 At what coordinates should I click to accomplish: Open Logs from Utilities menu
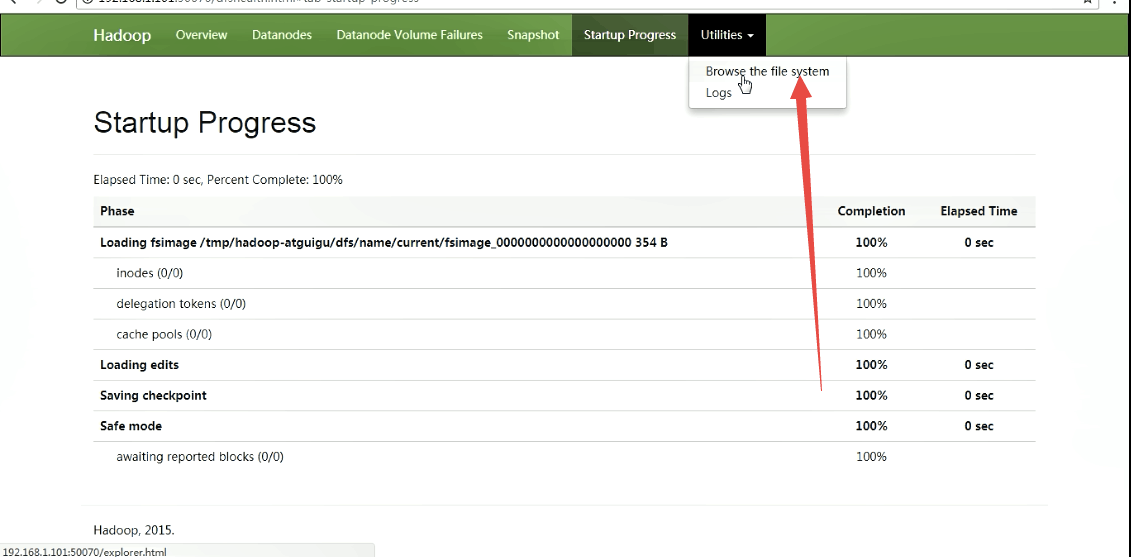point(718,93)
